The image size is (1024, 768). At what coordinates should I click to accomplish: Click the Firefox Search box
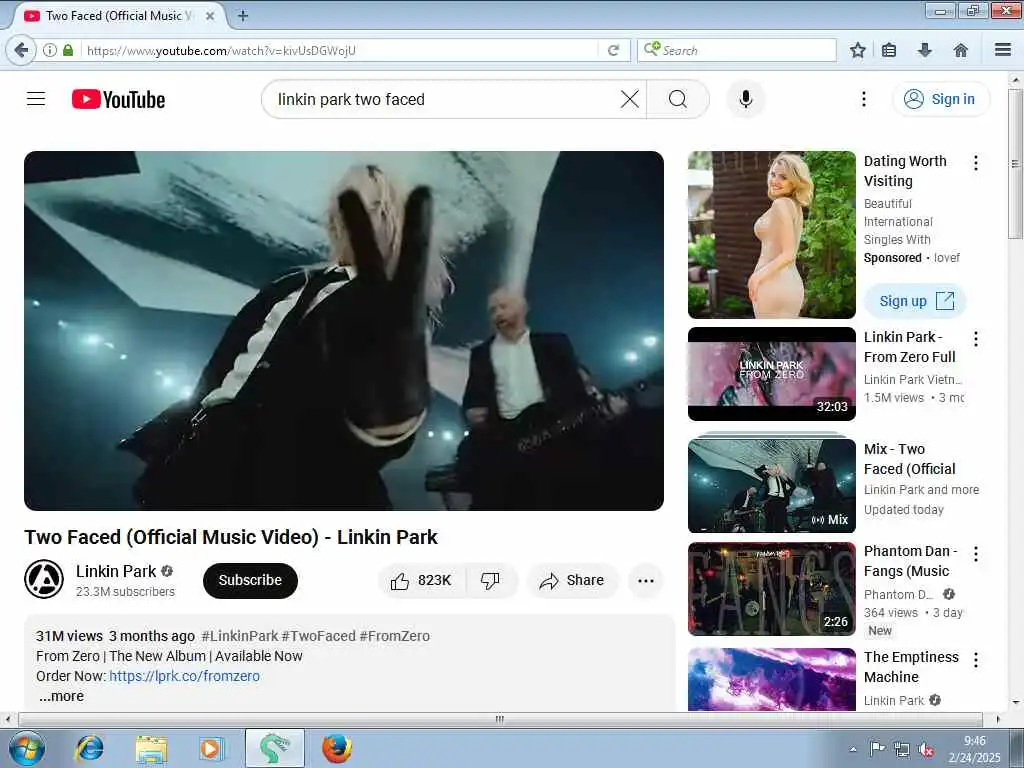(x=737, y=50)
